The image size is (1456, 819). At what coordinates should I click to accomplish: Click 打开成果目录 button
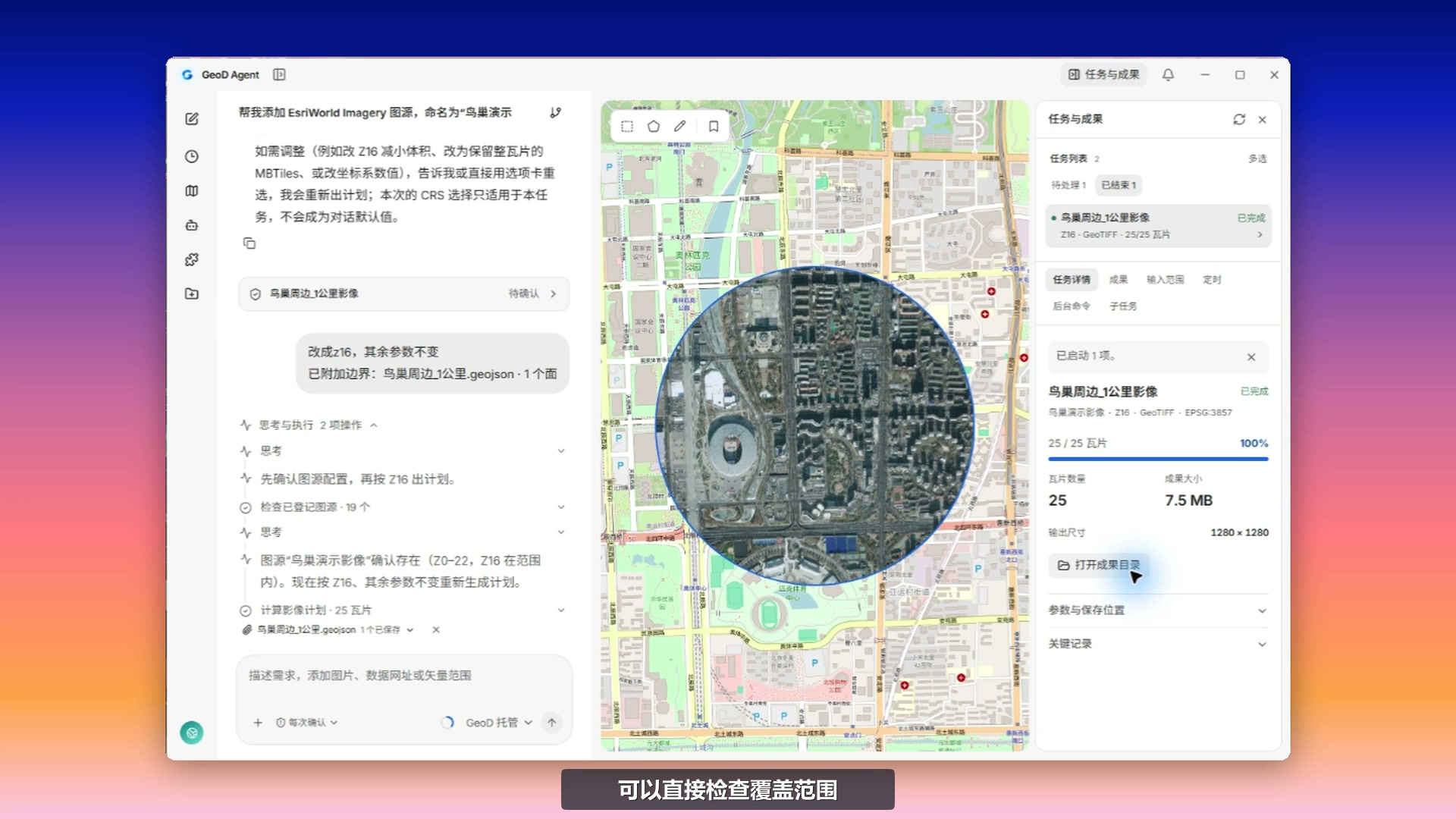click(x=1099, y=565)
